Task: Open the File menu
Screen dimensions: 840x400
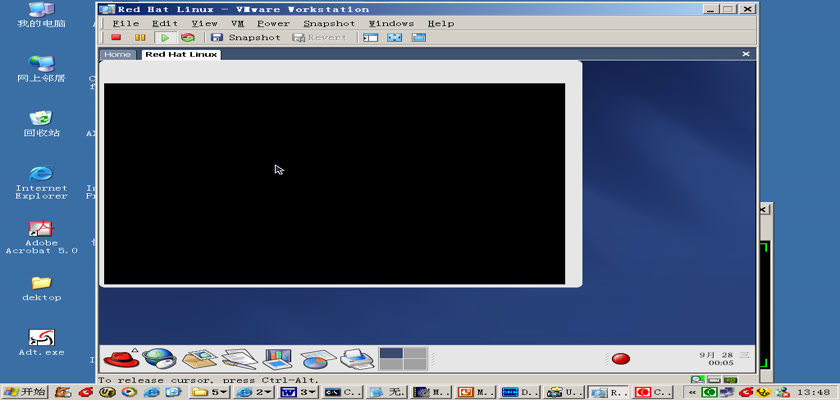Action: click(x=126, y=23)
